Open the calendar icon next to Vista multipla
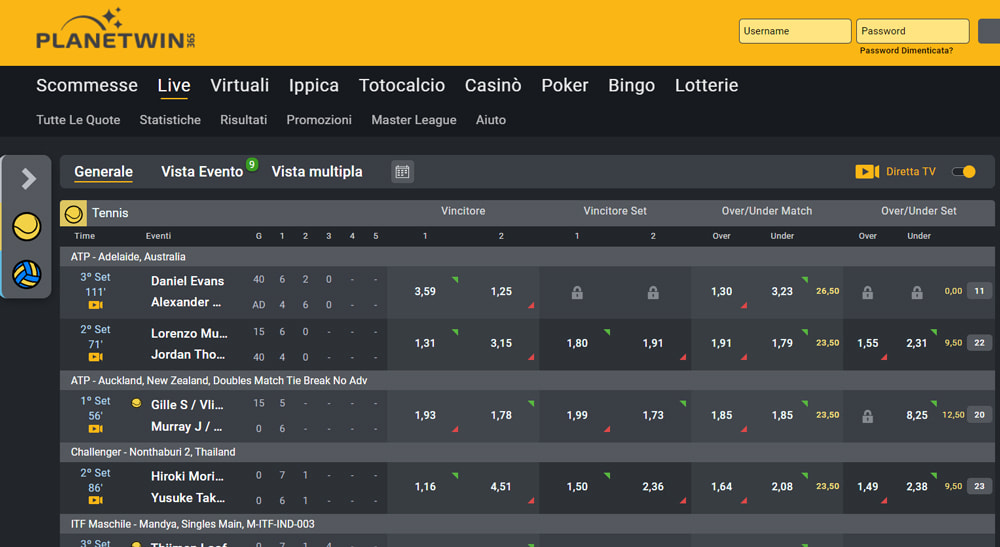 pyautogui.click(x=402, y=171)
